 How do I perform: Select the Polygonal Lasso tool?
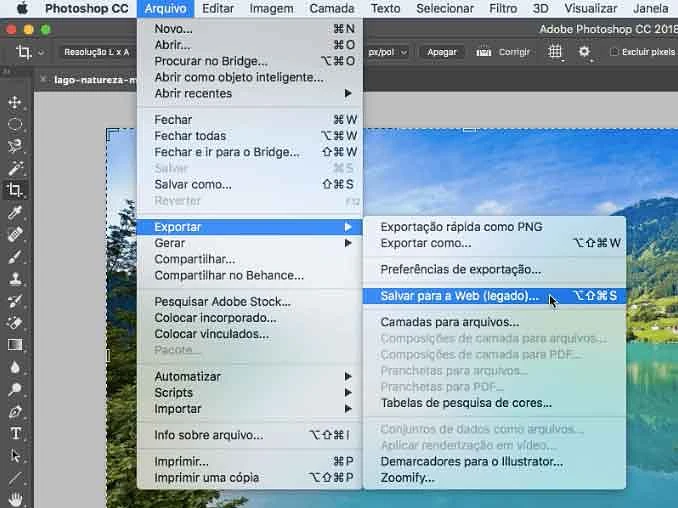(x=15, y=146)
